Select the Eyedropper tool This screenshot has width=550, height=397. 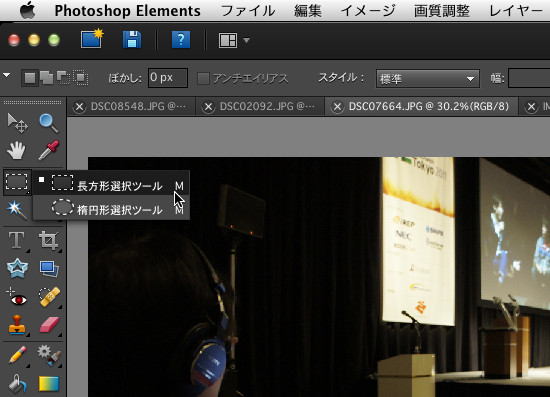click(48, 150)
